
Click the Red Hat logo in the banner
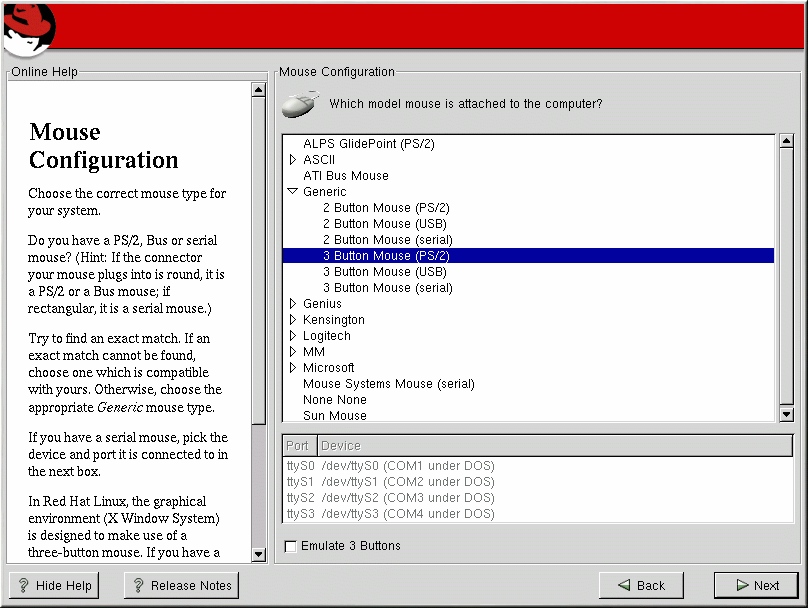click(29, 29)
